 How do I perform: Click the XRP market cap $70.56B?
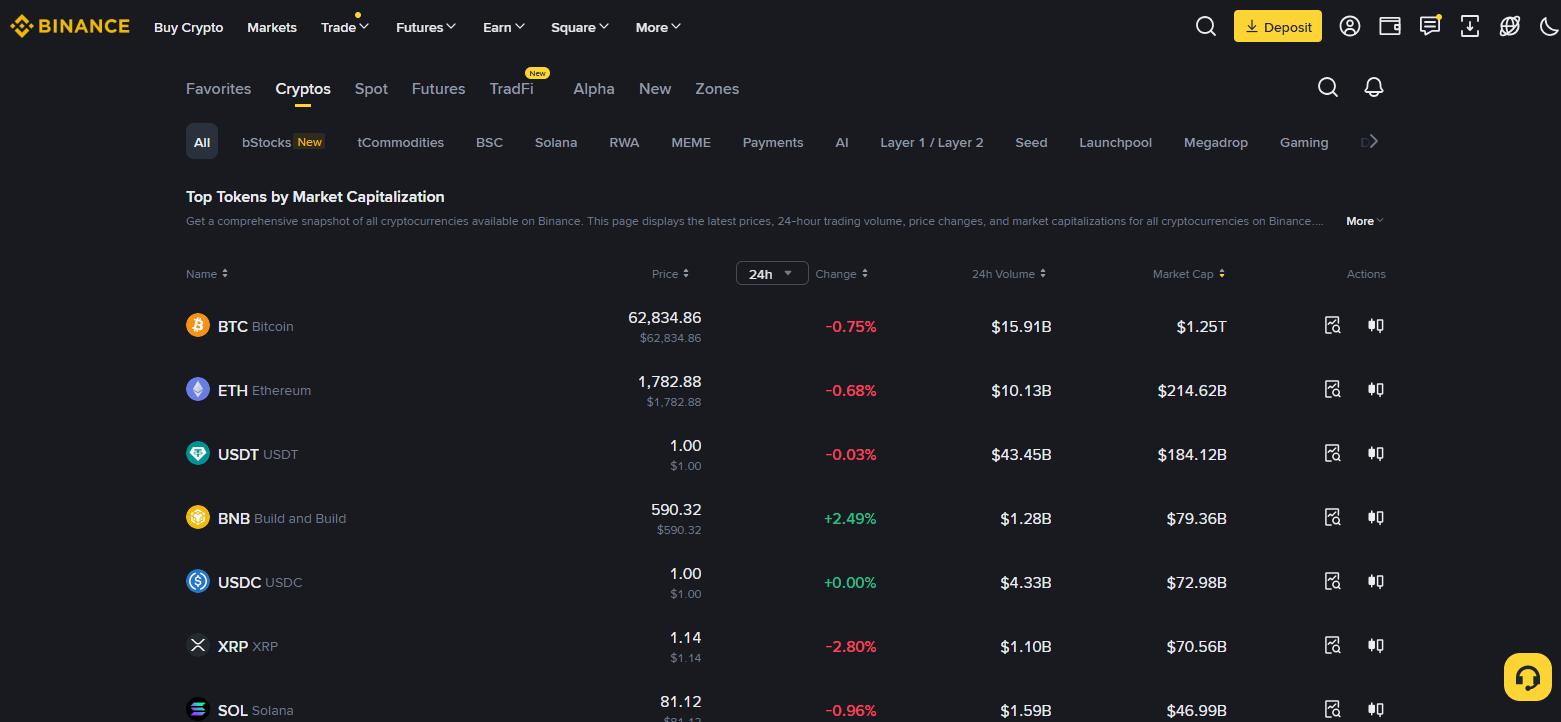(x=1196, y=646)
